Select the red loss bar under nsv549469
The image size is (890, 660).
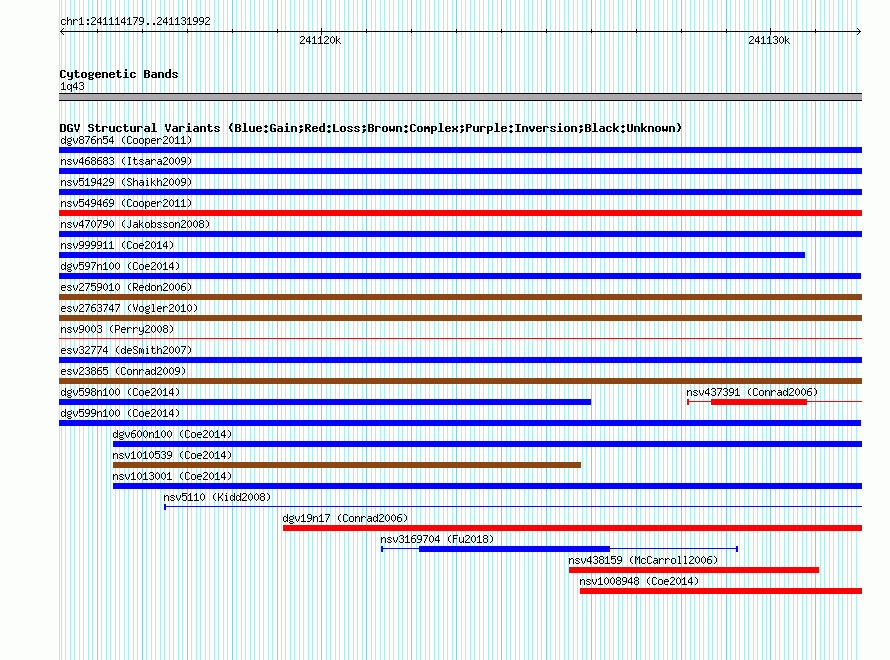460,213
